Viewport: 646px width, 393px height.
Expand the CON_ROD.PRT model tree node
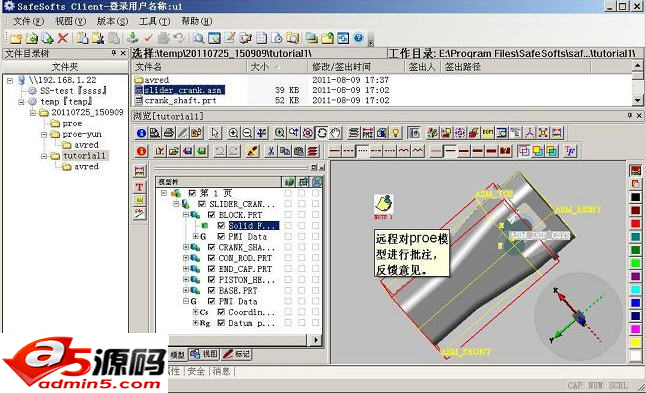[x=186, y=258]
